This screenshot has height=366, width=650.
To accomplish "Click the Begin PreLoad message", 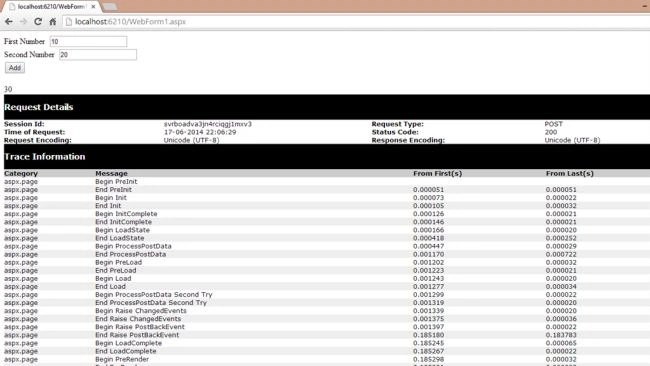I will [x=119, y=262].
